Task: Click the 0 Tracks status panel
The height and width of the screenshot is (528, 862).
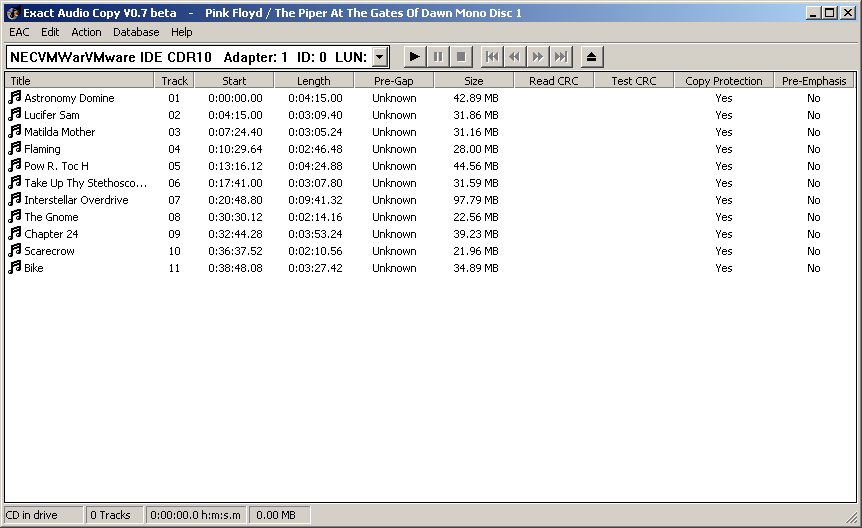Action: click(114, 515)
